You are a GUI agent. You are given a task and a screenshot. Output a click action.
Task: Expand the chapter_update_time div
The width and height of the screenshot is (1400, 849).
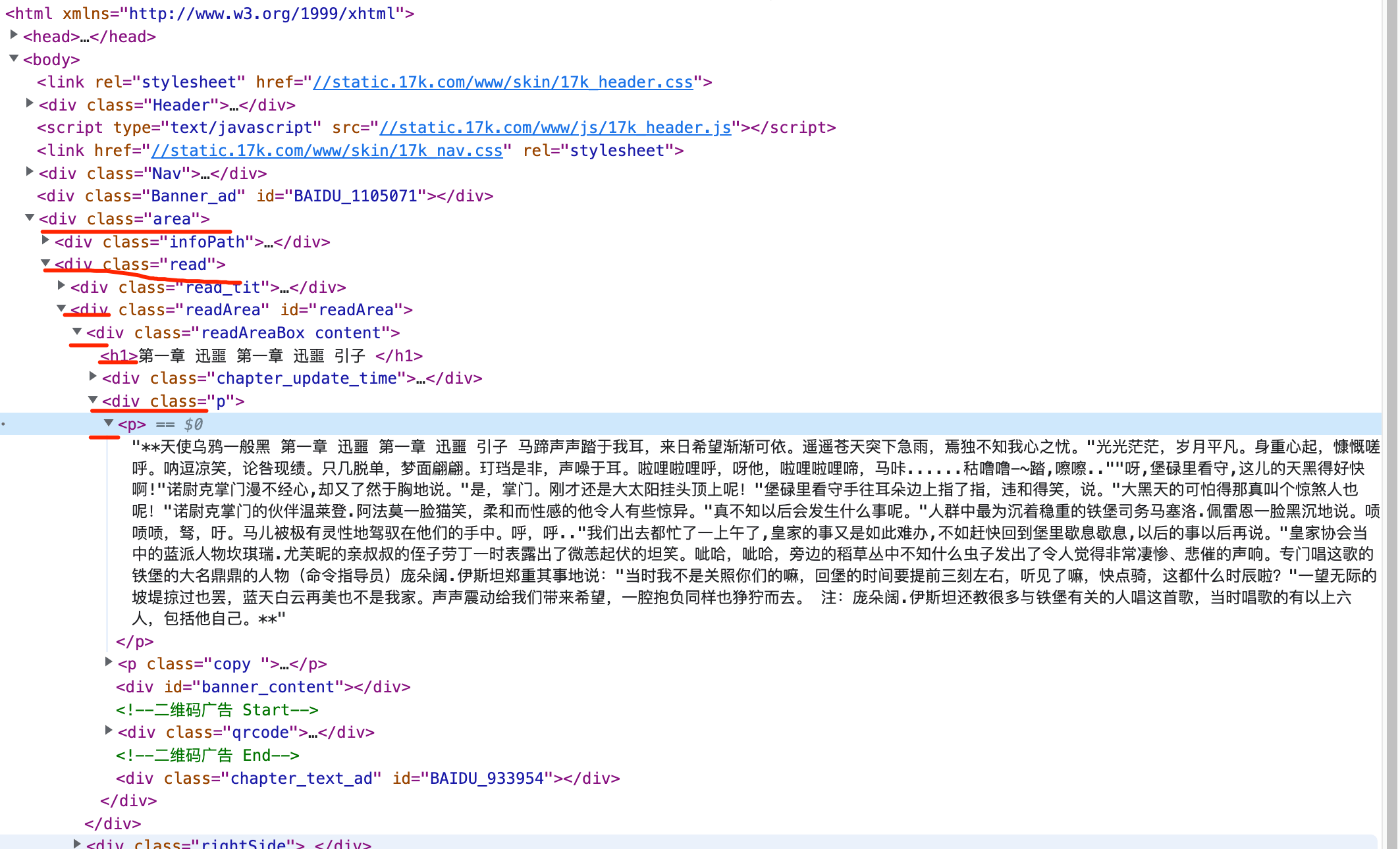click(x=93, y=376)
